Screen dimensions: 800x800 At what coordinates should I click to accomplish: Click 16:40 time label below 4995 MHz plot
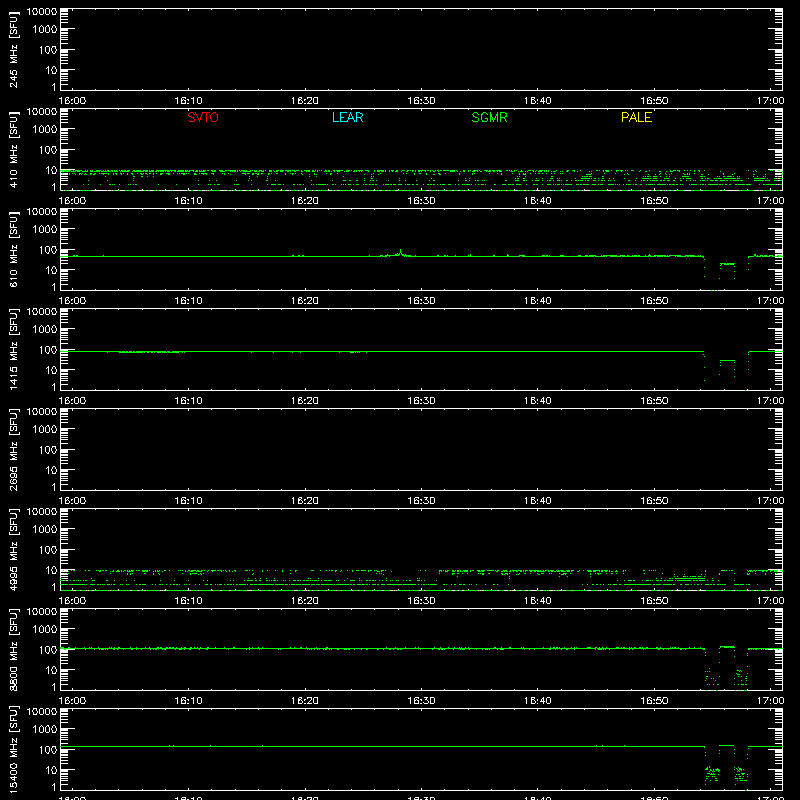(x=537, y=601)
